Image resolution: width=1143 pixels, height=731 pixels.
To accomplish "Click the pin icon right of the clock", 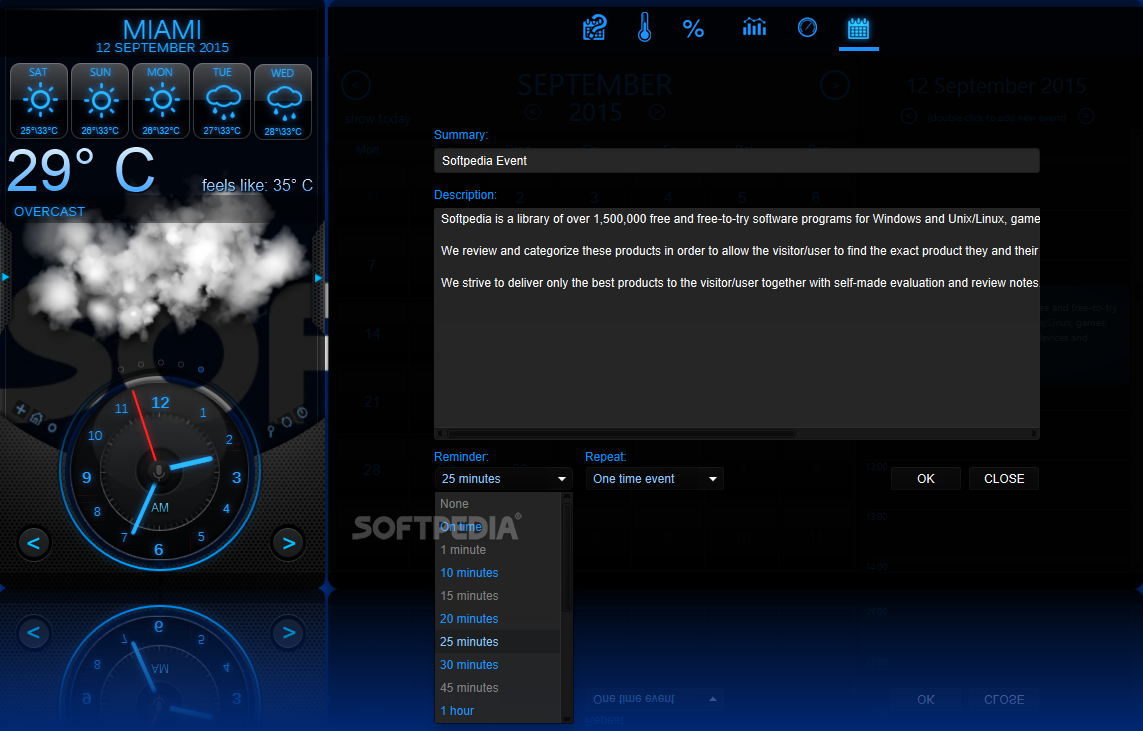I will pyautogui.click(x=270, y=431).
